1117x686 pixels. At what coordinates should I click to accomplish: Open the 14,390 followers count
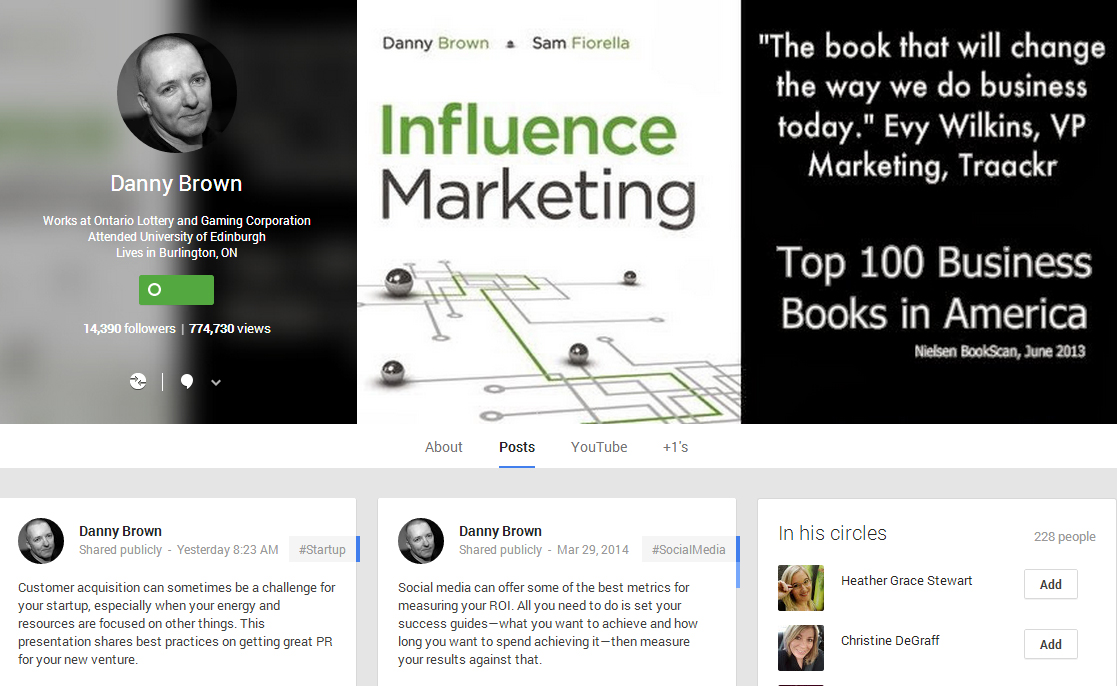point(129,328)
